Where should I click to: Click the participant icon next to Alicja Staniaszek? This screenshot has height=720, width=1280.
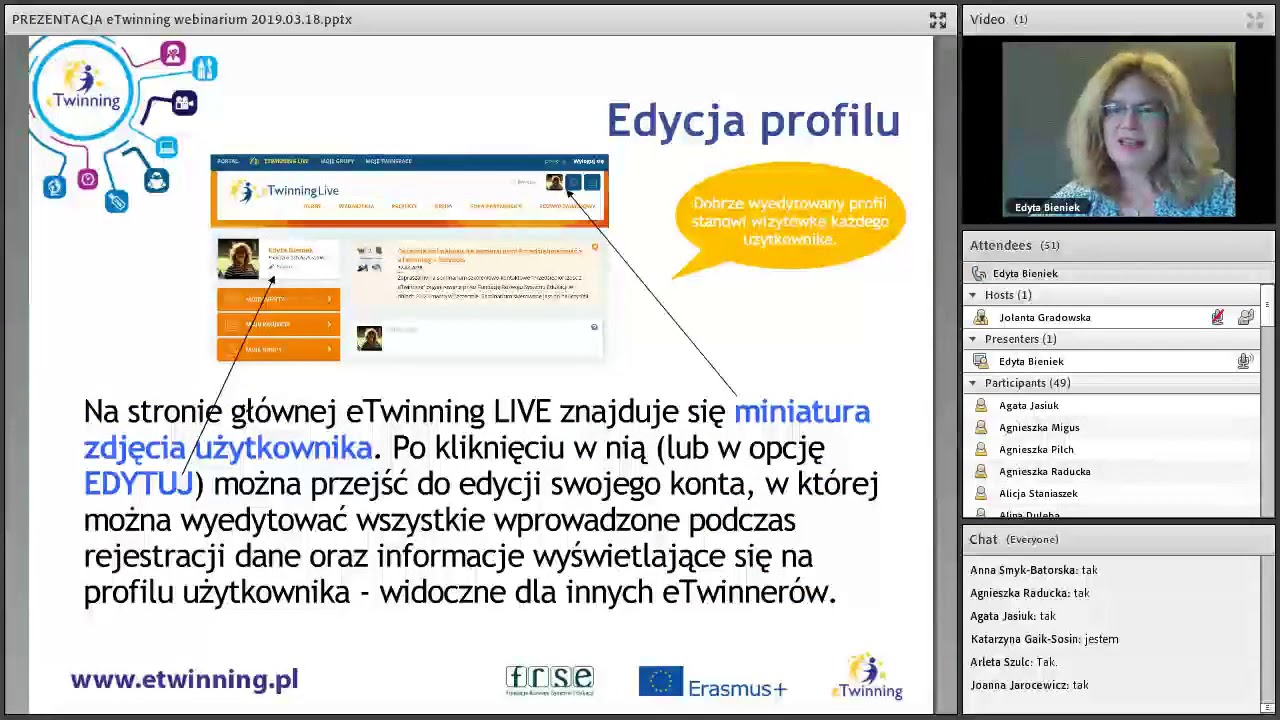coord(981,493)
